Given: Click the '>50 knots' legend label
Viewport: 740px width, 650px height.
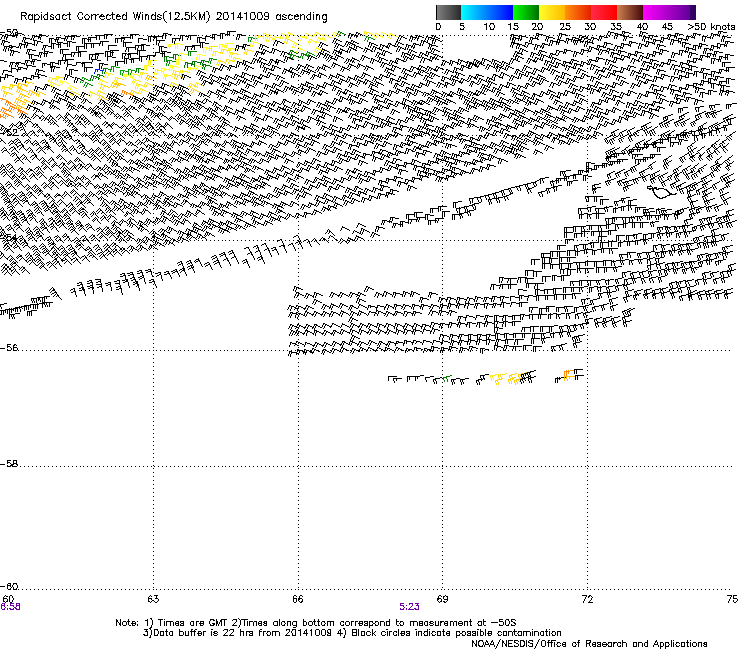Looking at the screenshot, I should click(711, 27).
